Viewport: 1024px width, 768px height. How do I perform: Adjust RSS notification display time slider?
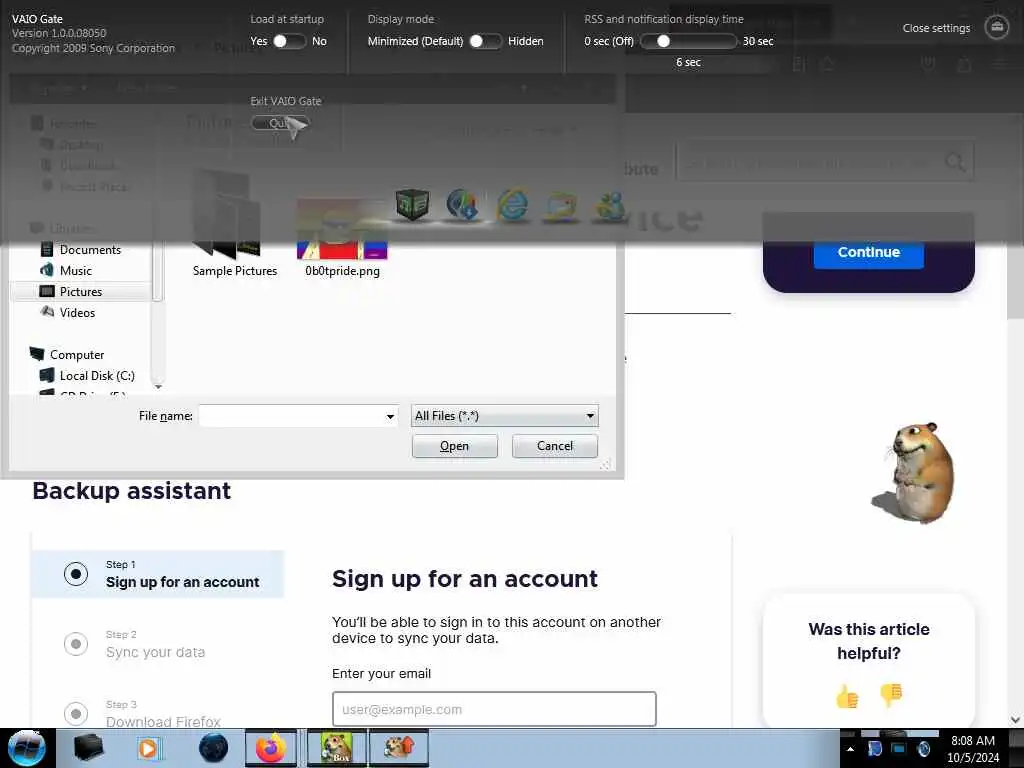click(688, 41)
